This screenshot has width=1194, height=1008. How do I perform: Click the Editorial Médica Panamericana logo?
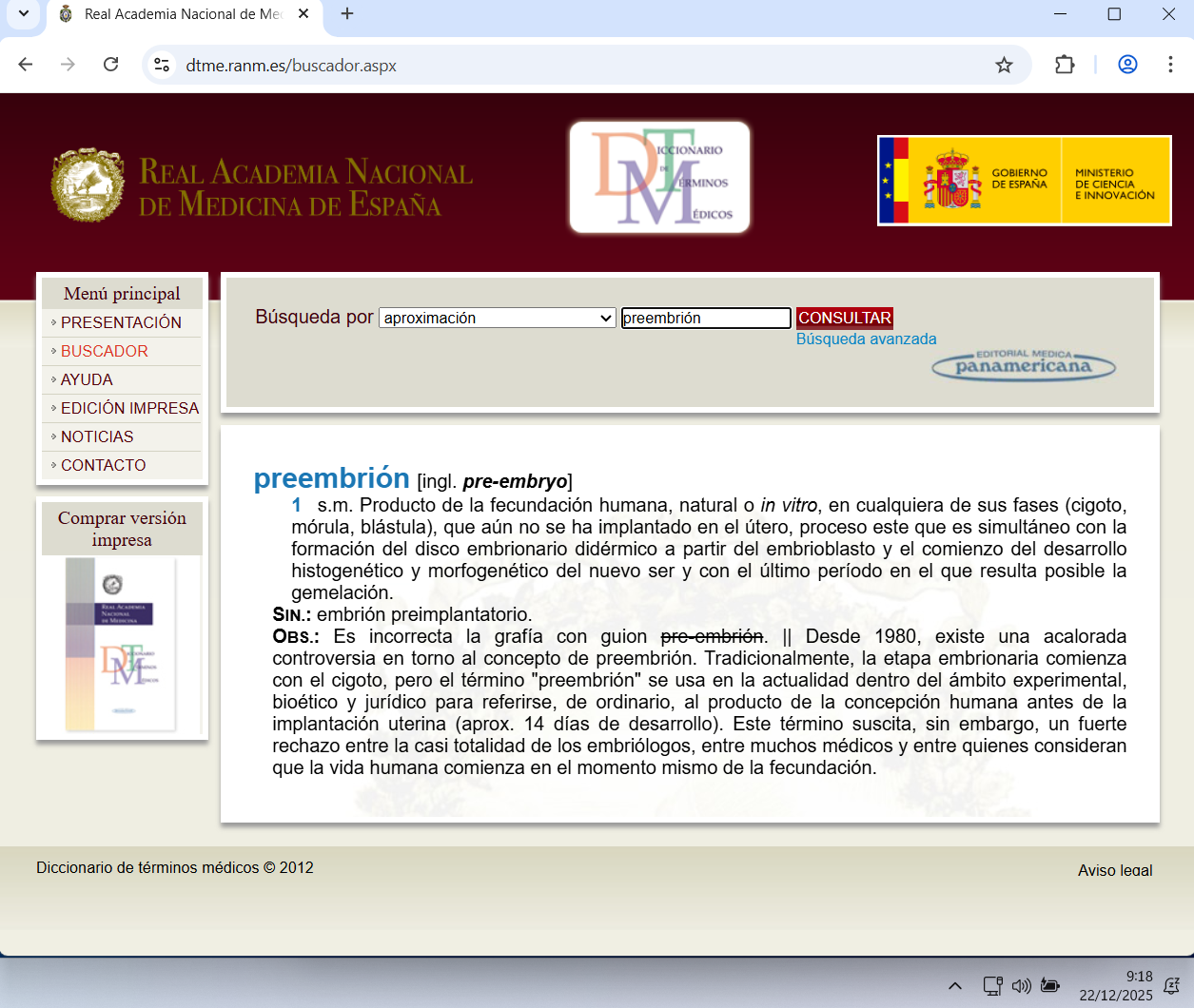[1023, 365]
